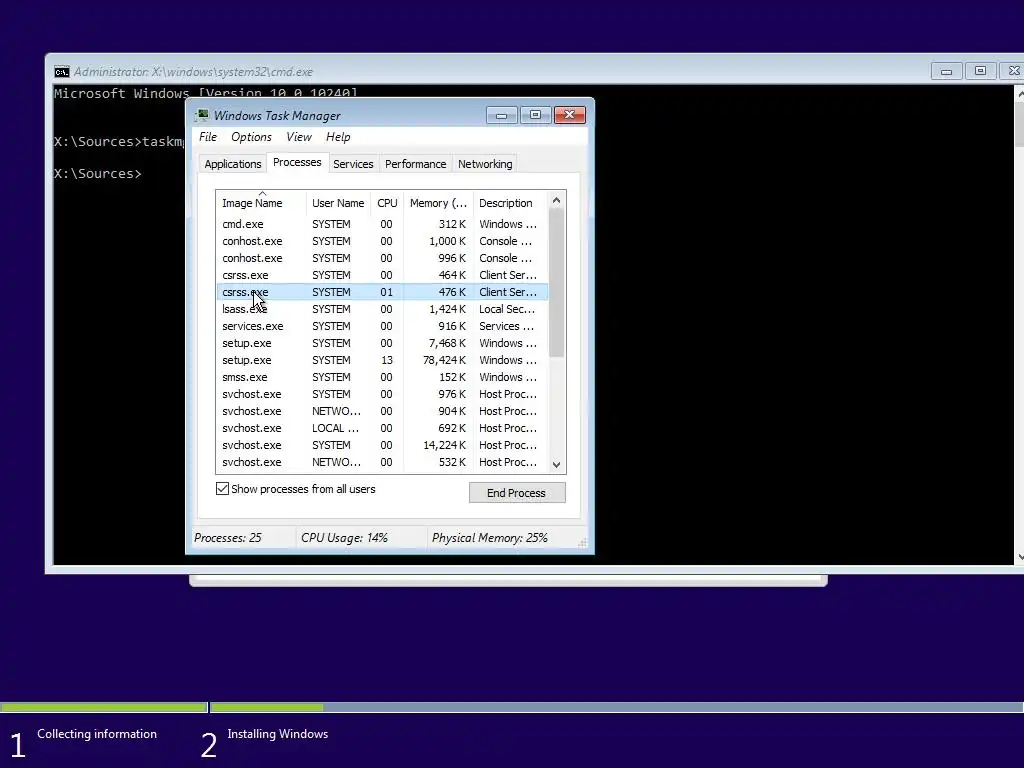Click the Collecting information progress bar
Viewport: 1024px width, 768px height.
pyautogui.click(x=104, y=707)
